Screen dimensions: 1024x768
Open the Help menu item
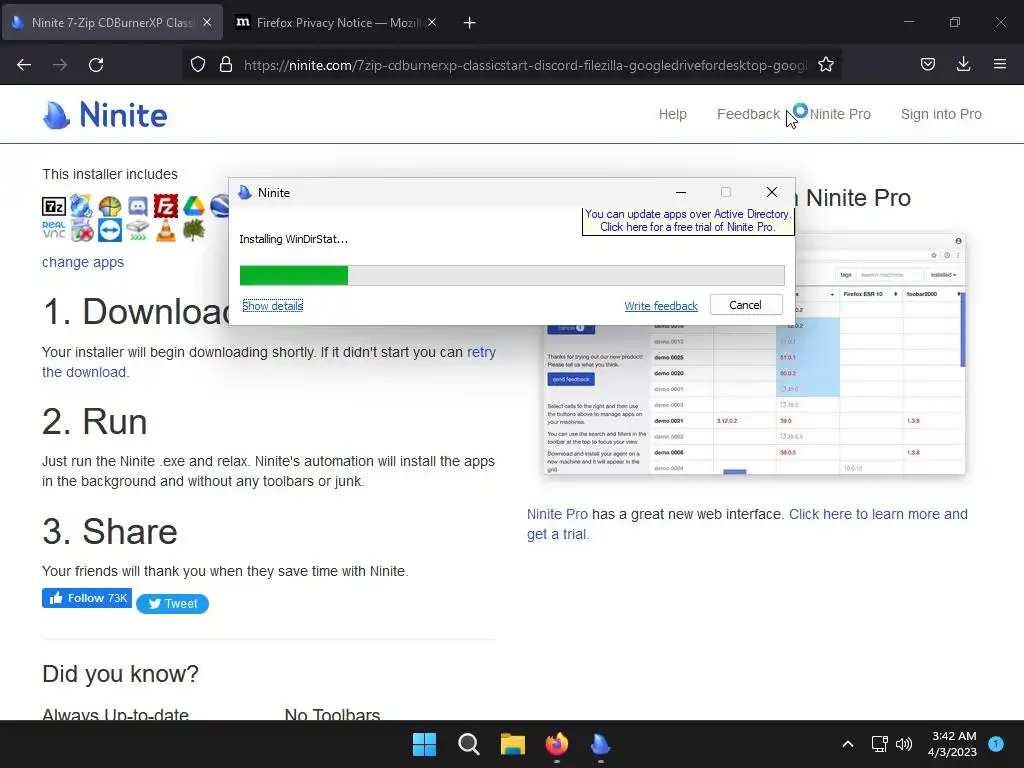coord(673,114)
